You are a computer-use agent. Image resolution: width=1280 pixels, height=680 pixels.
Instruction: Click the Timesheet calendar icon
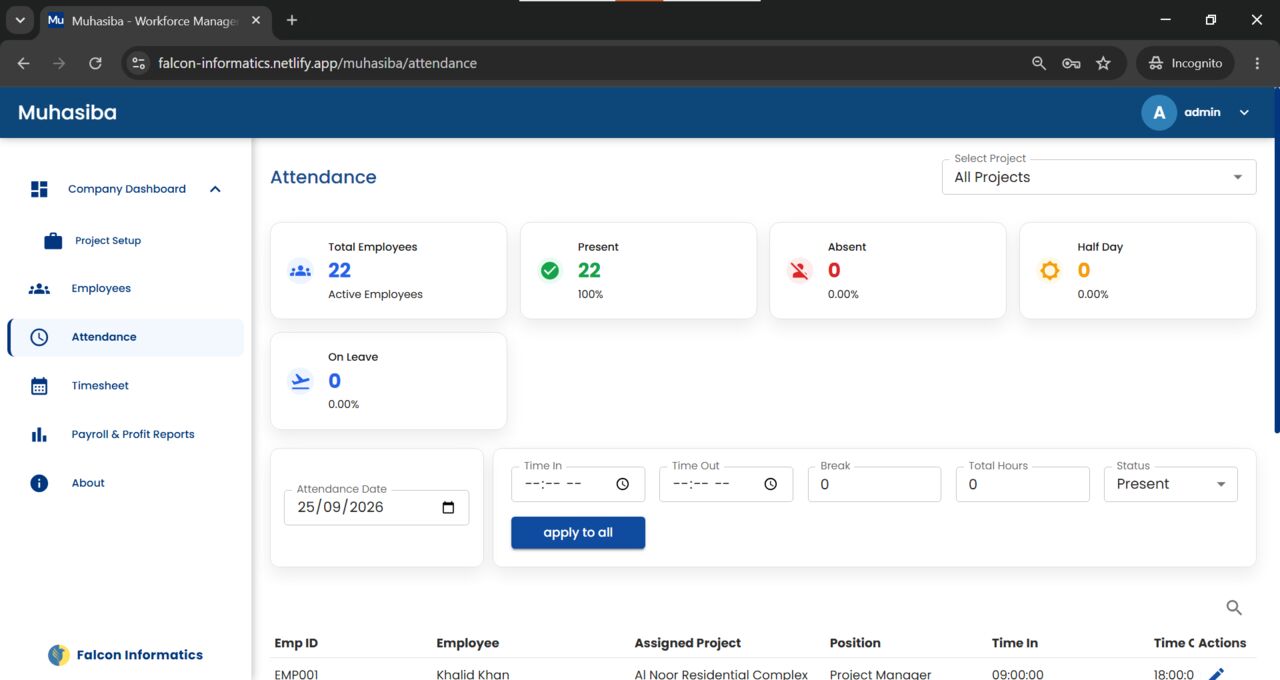click(39, 386)
